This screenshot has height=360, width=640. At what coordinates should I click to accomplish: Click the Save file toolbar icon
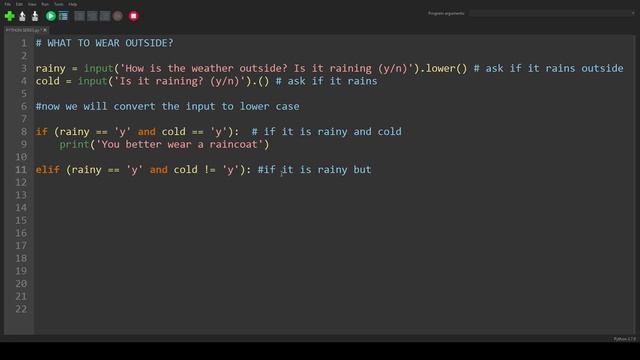(x=35, y=16)
